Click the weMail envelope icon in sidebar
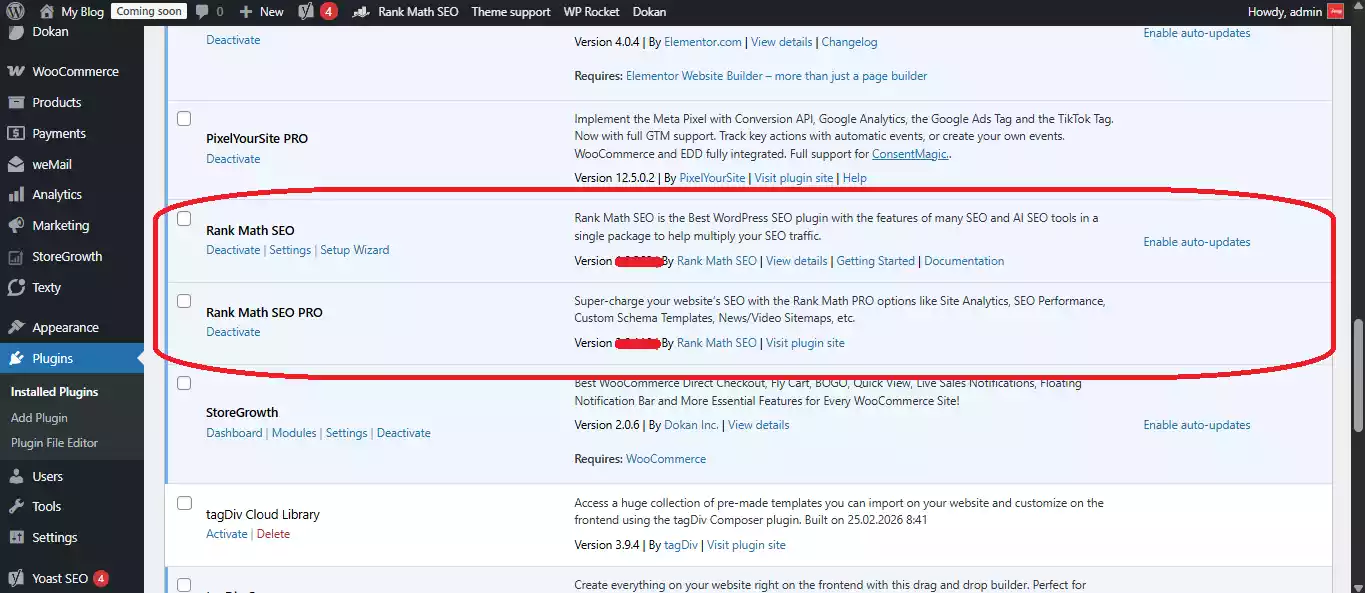The width and height of the screenshot is (1365, 593). pos(16,165)
